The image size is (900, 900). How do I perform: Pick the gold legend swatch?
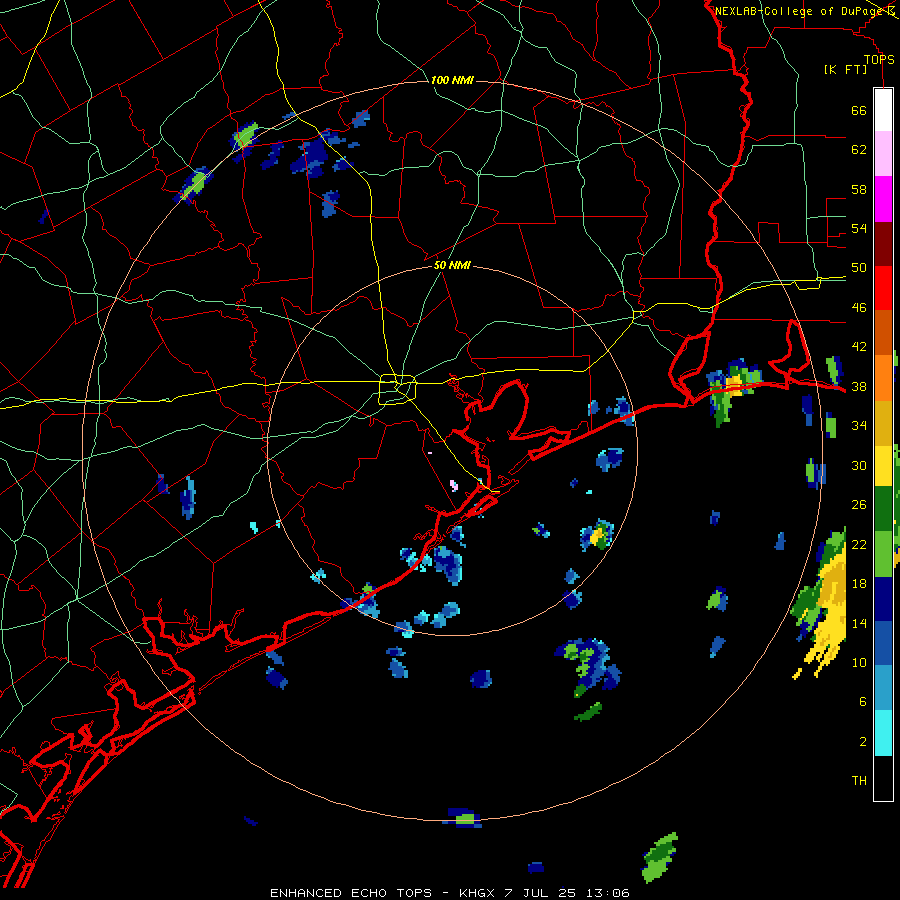pos(883,423)
